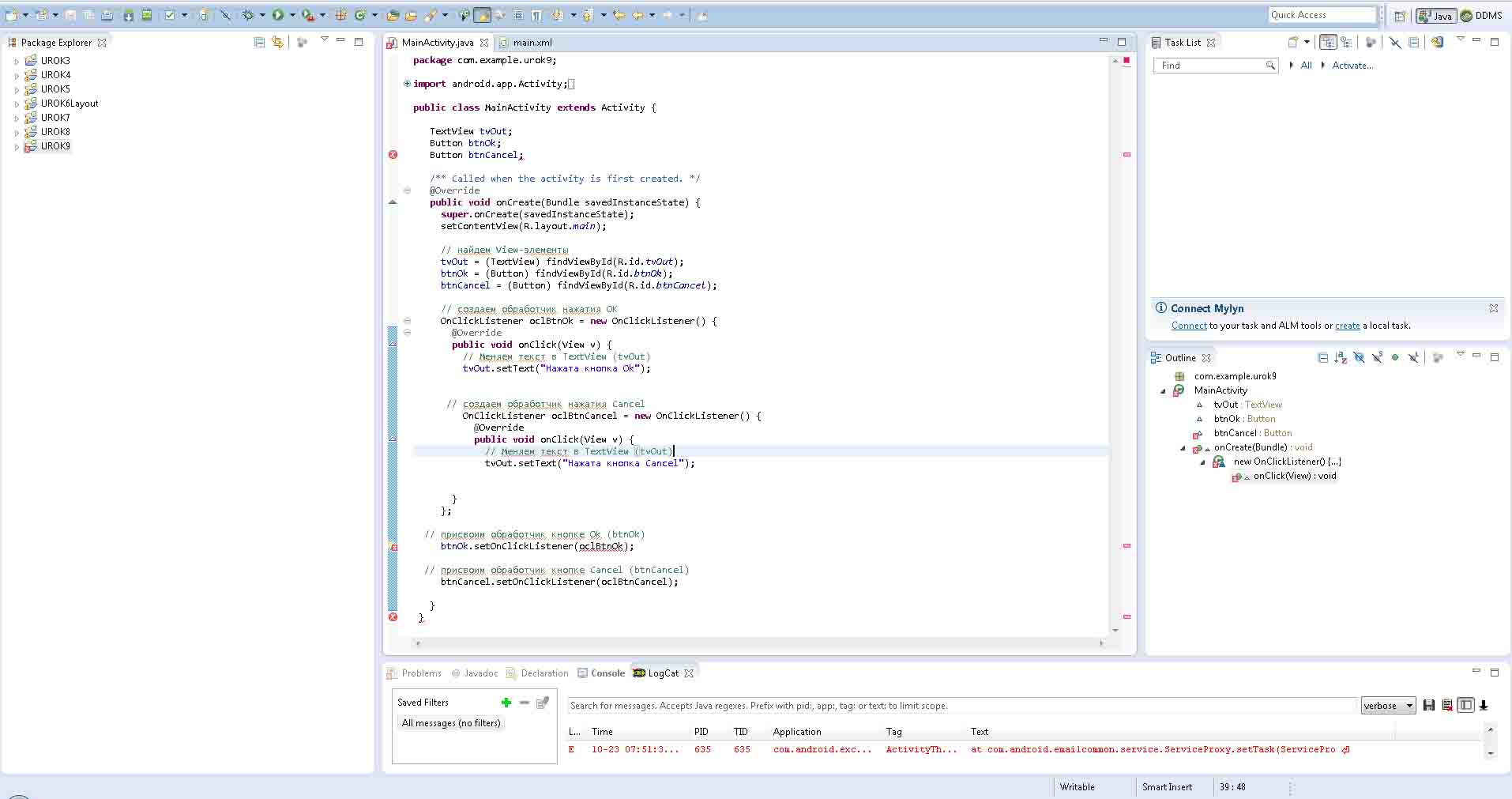The image size is (1512, 799).
Task: Expand folded imports marker
Action: (408, 84)
